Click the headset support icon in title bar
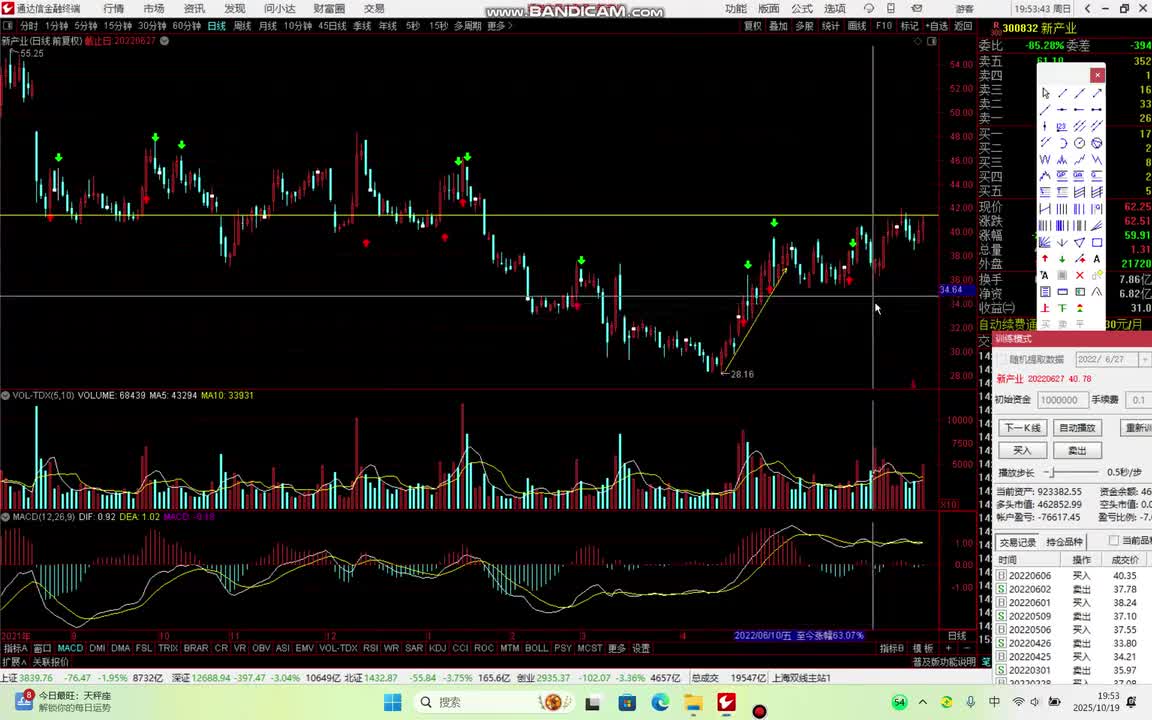The image size is (1152, 720). (868, 8)
